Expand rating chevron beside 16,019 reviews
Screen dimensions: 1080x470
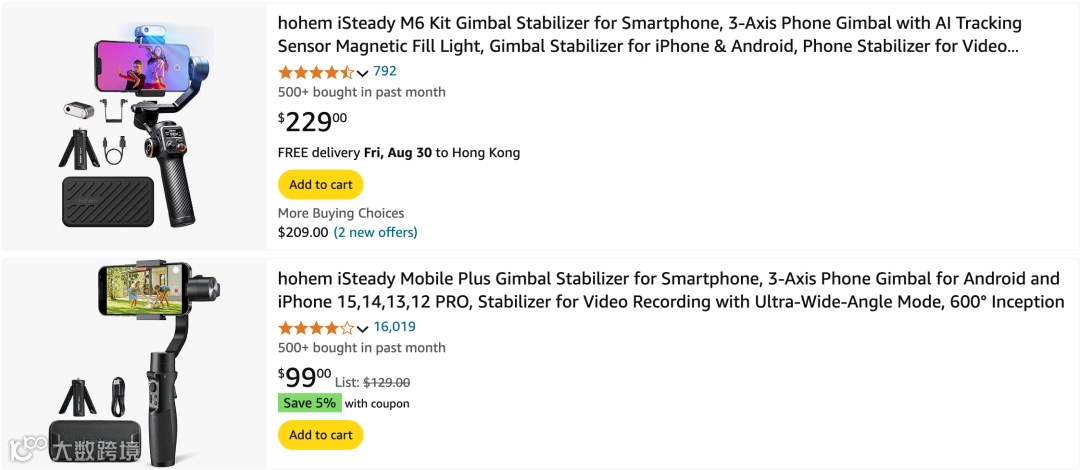pyautogui.click(x=362, y=329)
